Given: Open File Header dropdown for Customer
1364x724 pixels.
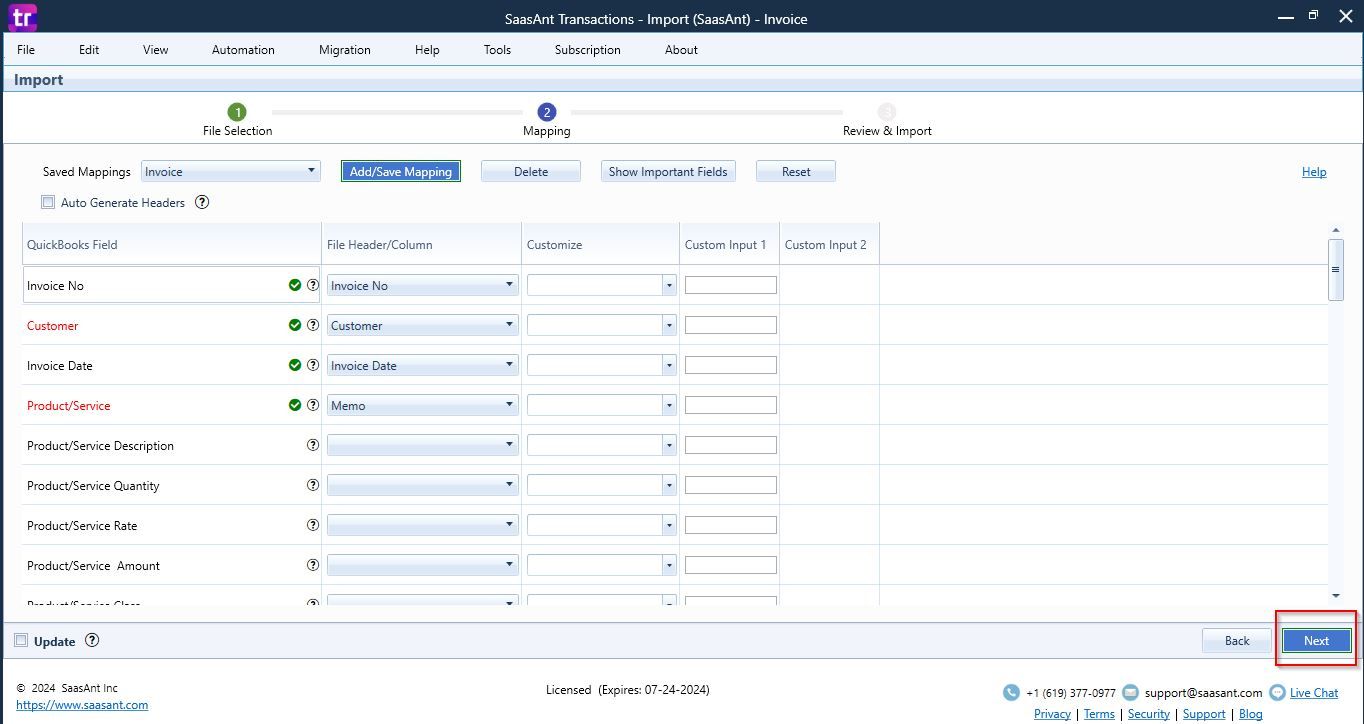Looking at the screenshot, I should coord(422,325).
